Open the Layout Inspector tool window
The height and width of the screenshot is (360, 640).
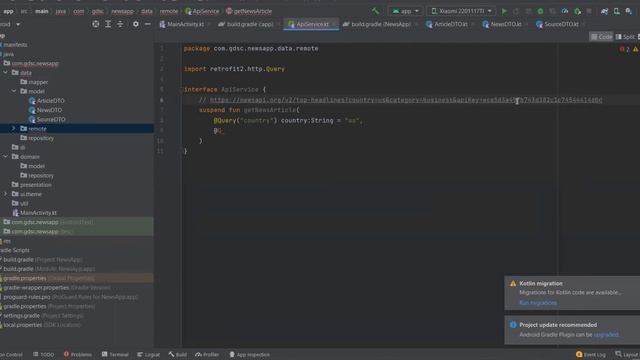click(x=628, y=354)
